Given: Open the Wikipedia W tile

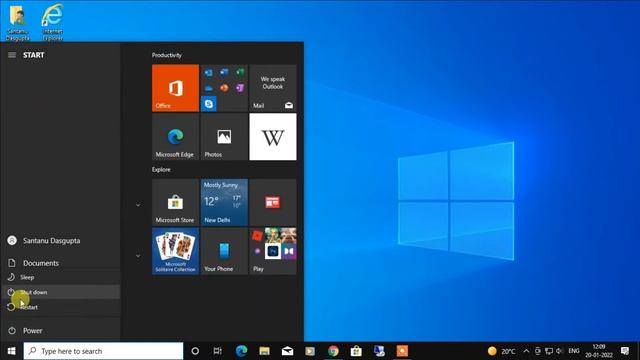Looking at the screenshot, I should coord(273,137).
